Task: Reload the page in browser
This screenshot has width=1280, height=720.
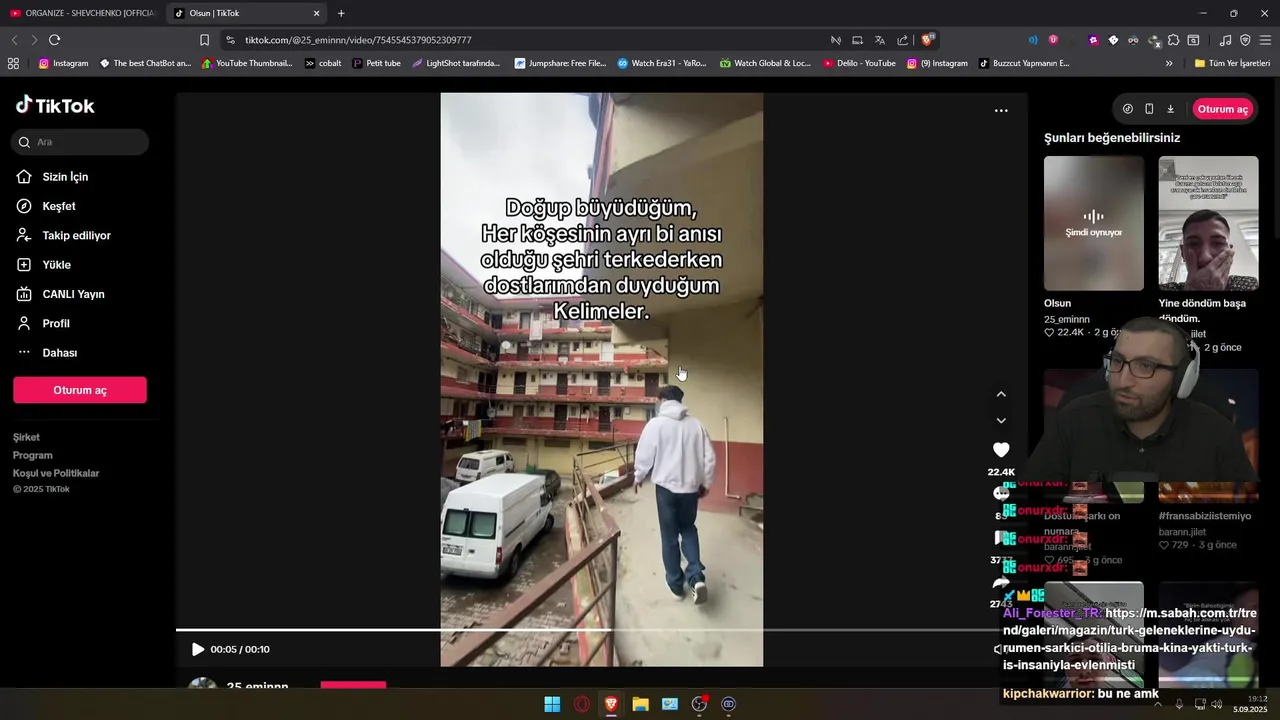Action: (x=54, y=40)
